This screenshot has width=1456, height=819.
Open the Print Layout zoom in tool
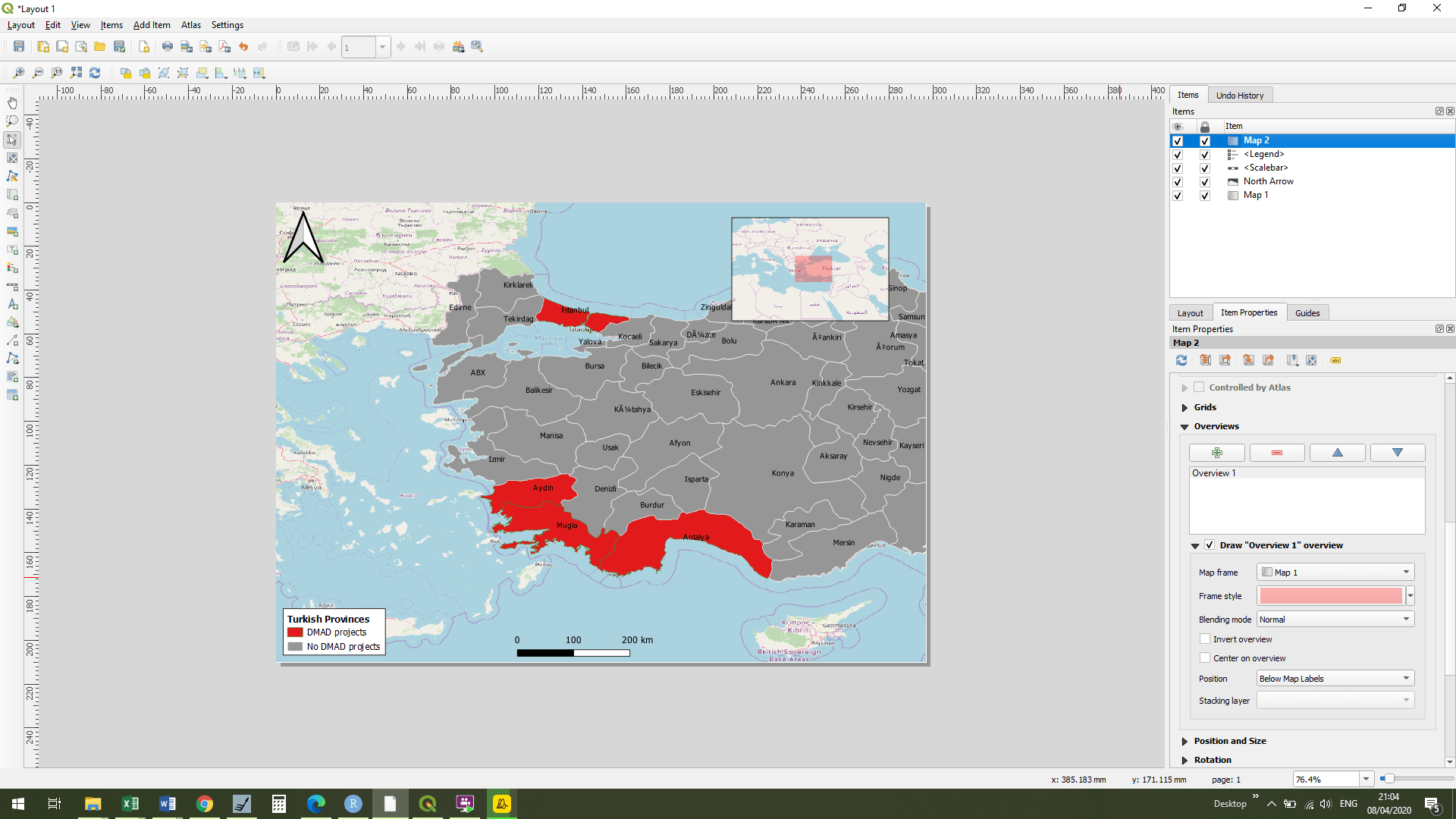pyautogui.click(x=19, y=73)
